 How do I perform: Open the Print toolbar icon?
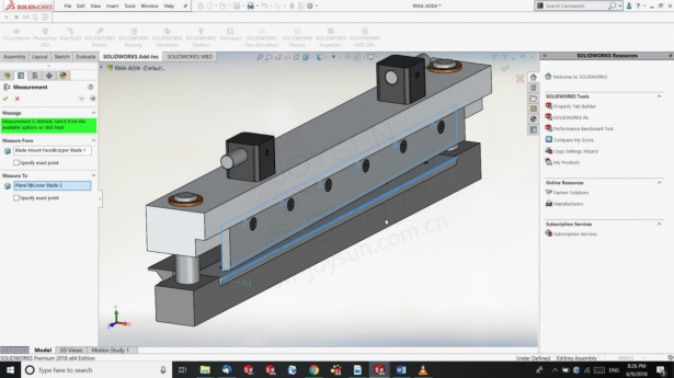[x=250, y=6]
